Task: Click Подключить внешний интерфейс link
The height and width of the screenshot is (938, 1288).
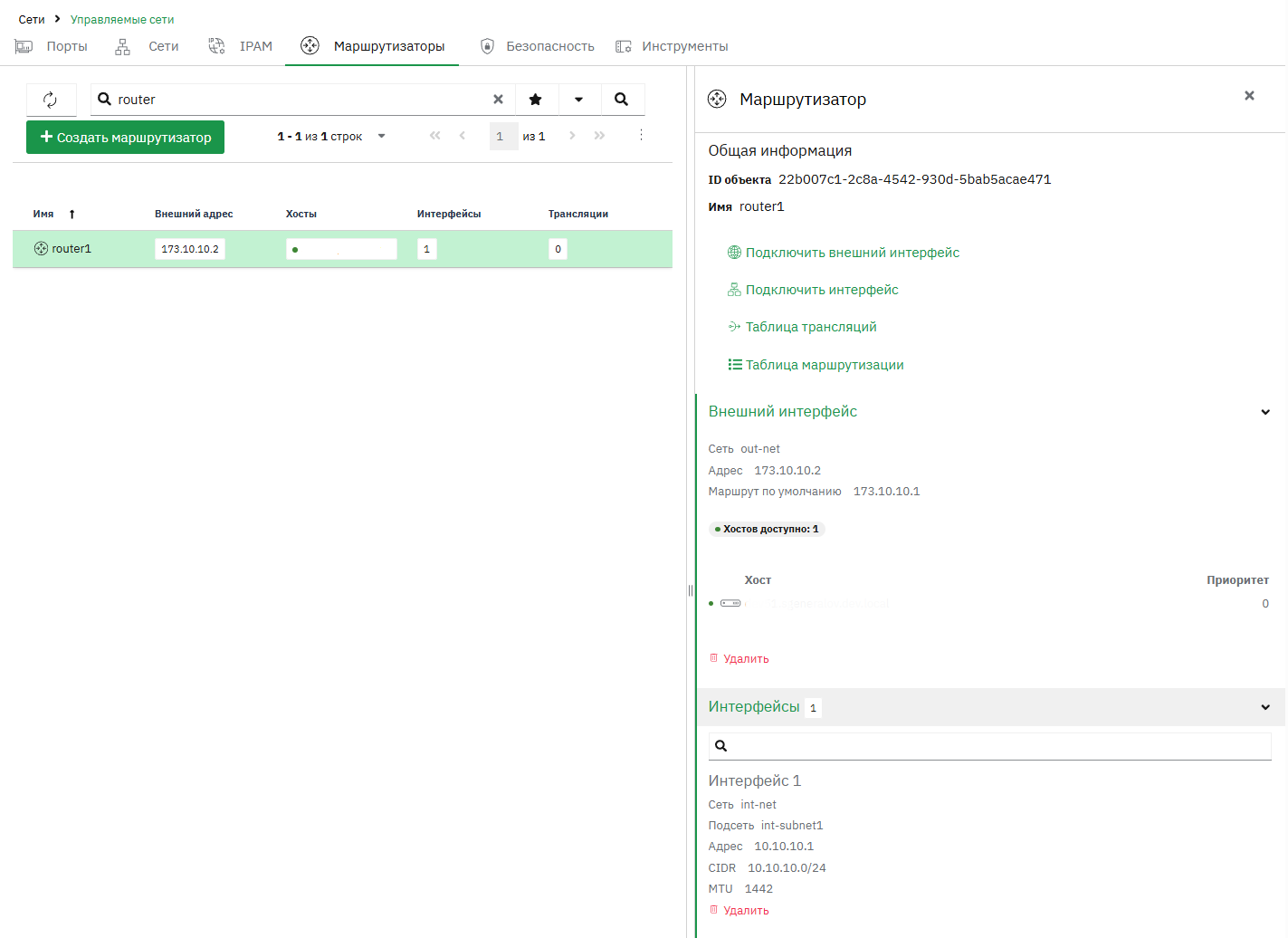Action: tap(844, 253)
